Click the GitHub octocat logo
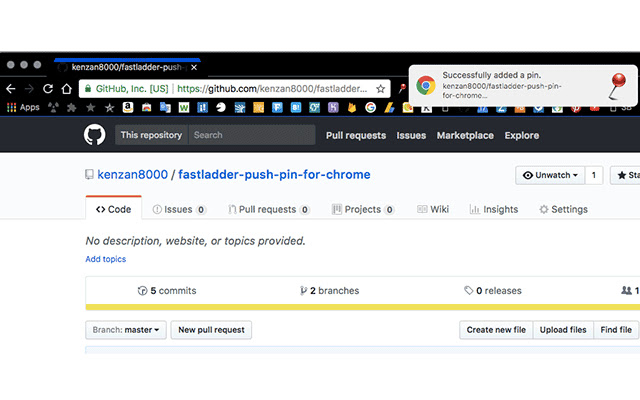Viewport: 640px width, 400px height. tap(95, 135)
